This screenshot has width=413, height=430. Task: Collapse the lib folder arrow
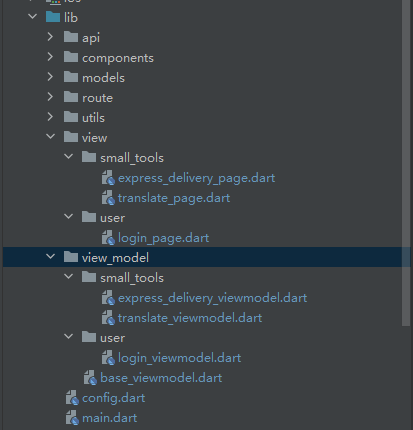pos(32,16)
